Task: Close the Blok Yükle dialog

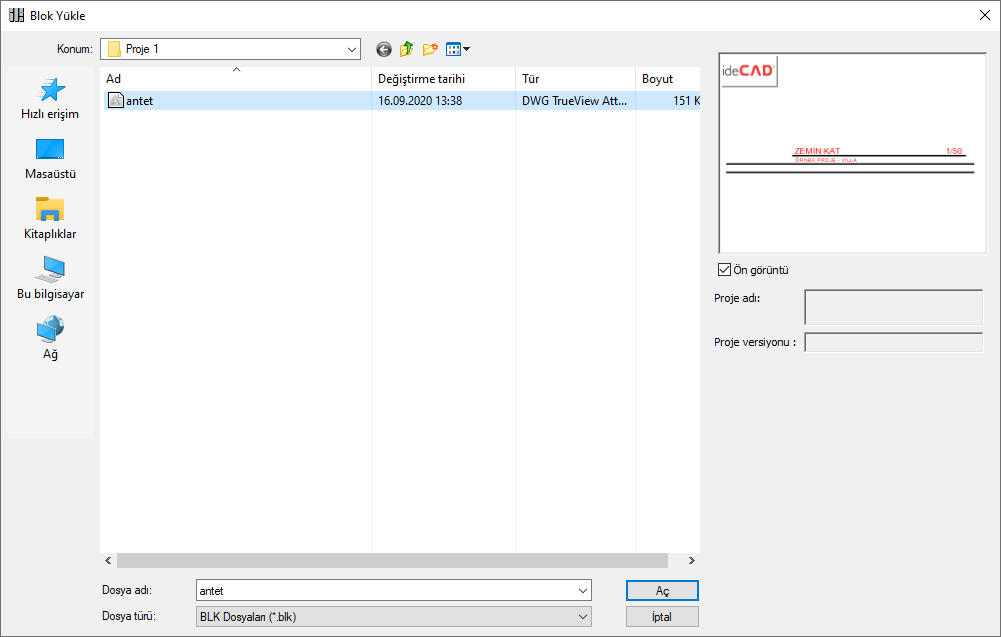Action: (984, 15)
